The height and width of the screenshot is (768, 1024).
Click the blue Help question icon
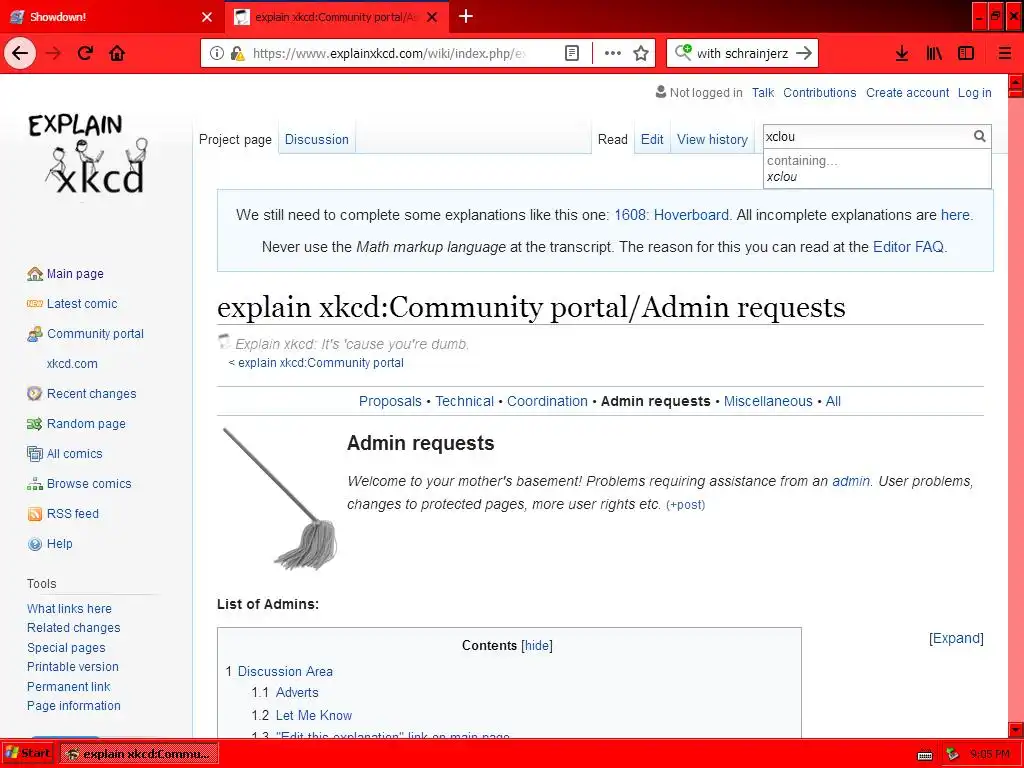coord(35,544)
